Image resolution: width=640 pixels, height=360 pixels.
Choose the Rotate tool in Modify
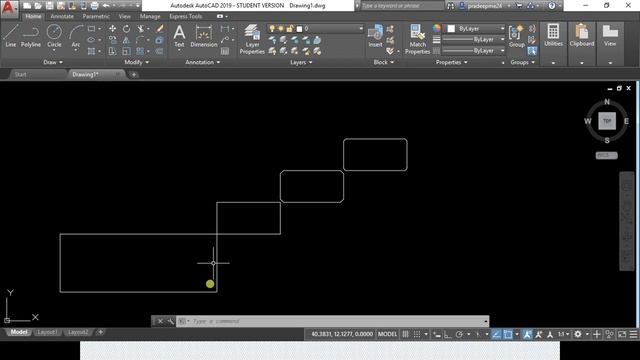pos(126,29)
